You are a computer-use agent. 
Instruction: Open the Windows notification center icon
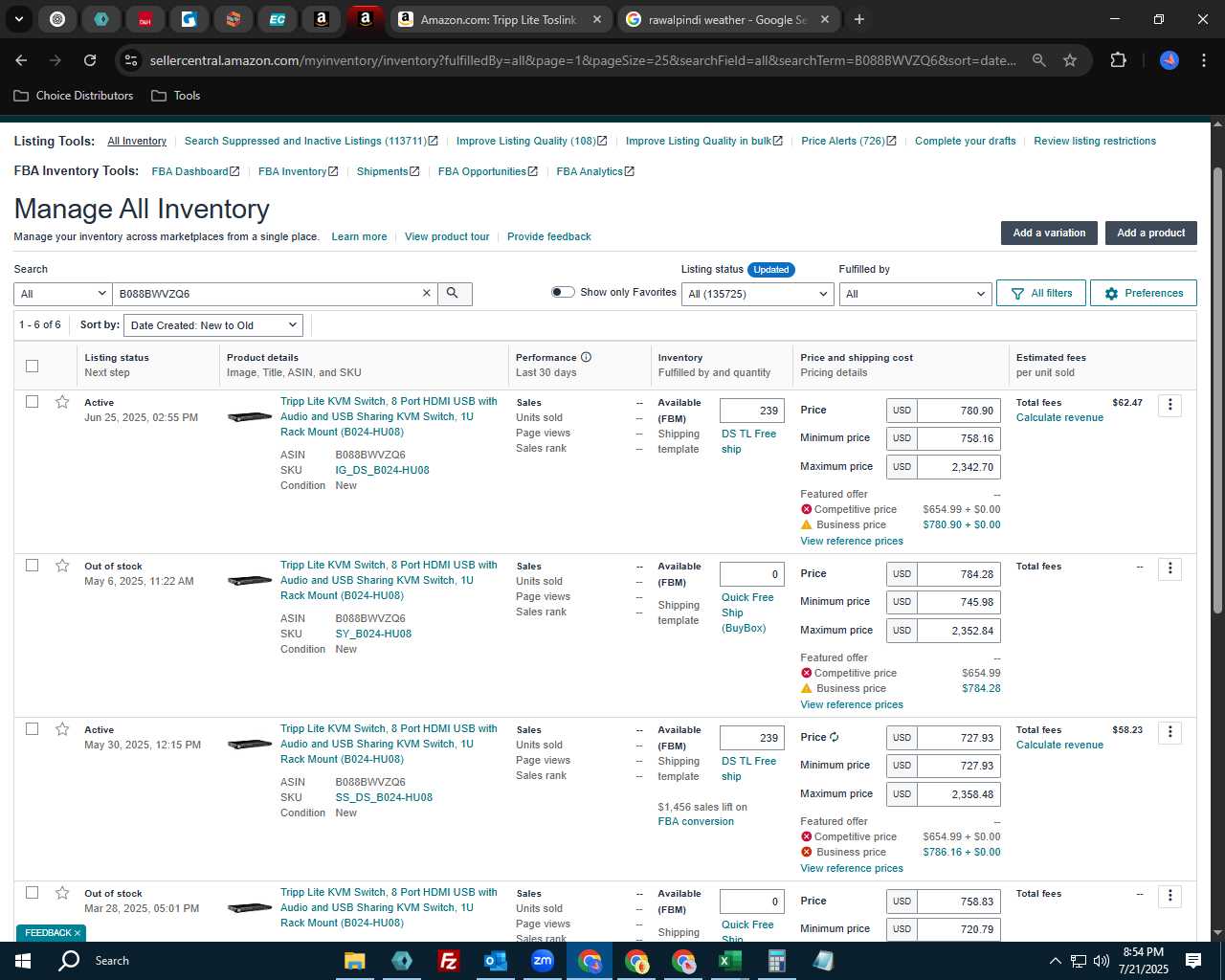pos(1192,961)
